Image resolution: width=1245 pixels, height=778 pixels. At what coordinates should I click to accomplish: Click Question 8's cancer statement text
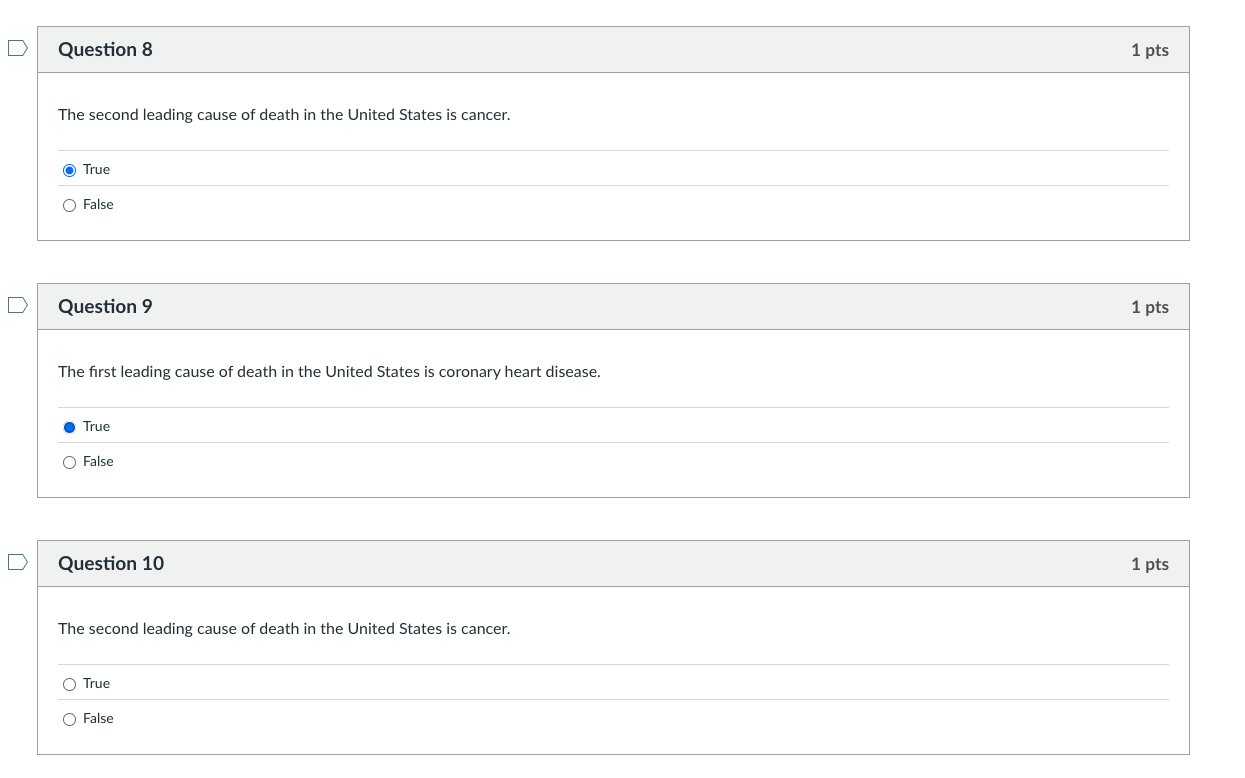pos(284,115)
